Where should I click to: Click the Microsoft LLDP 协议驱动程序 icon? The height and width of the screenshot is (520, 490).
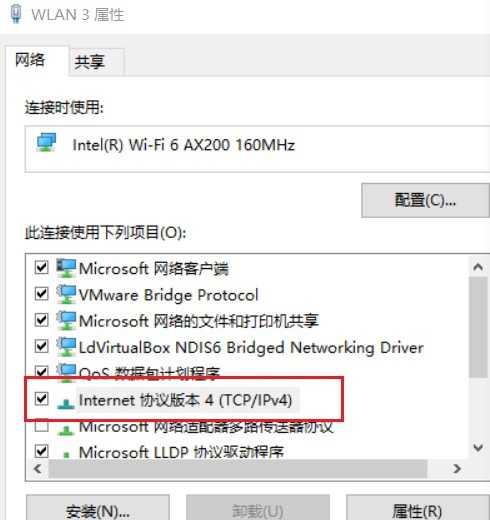coord(66,454)
